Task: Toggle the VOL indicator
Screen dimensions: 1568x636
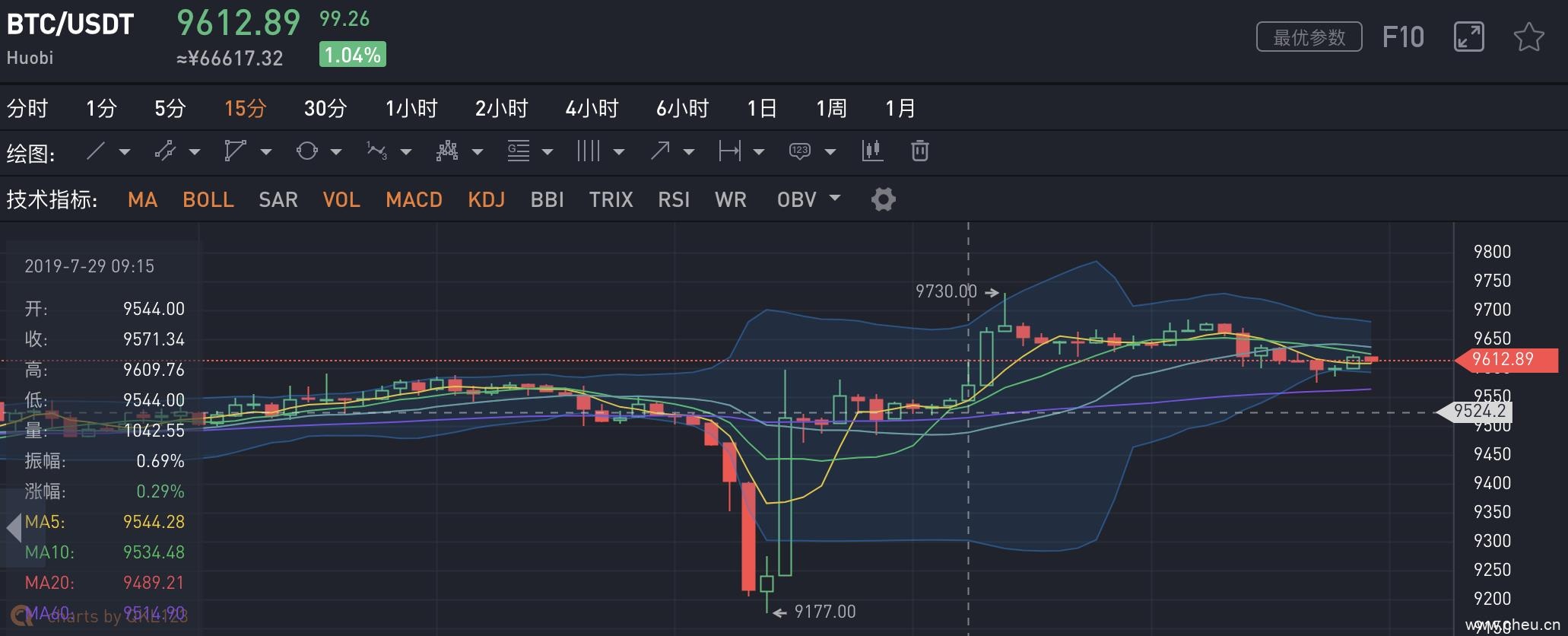Action: 341,199
